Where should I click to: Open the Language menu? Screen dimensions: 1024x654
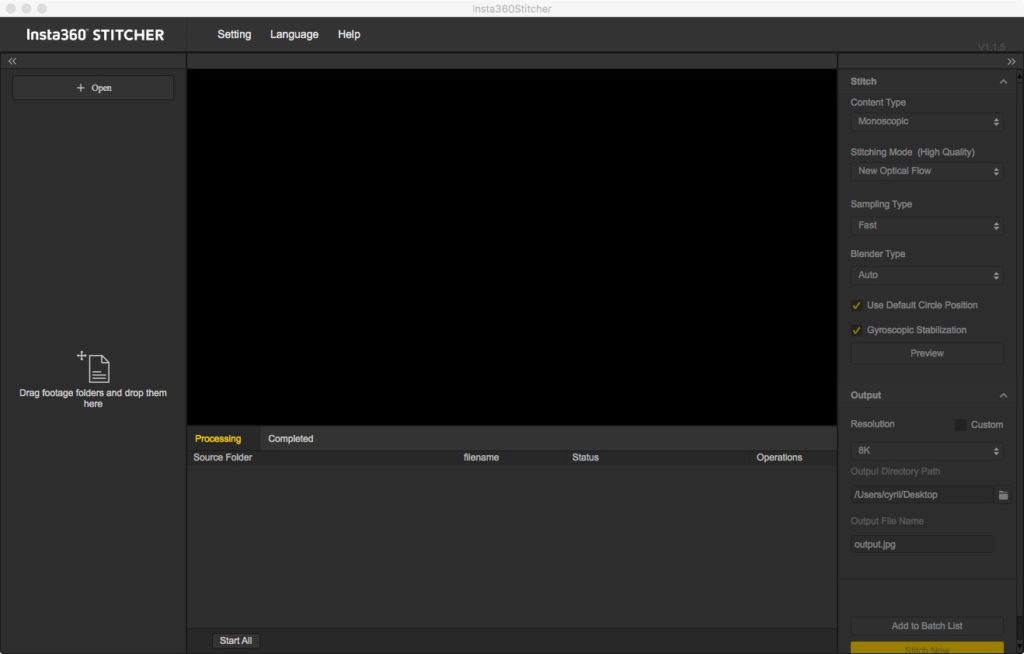pos(294,34)
